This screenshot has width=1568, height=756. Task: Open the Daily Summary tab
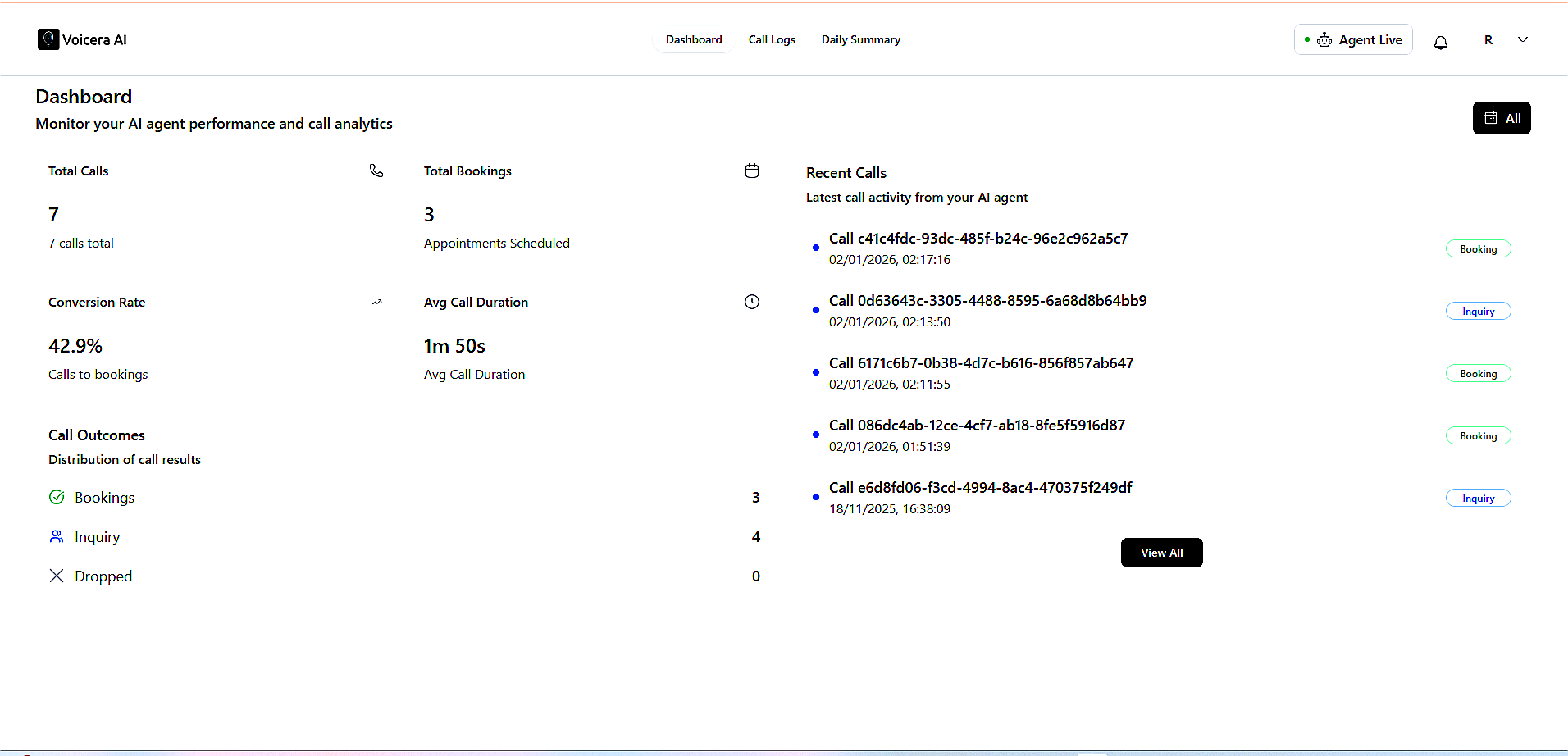860,39
